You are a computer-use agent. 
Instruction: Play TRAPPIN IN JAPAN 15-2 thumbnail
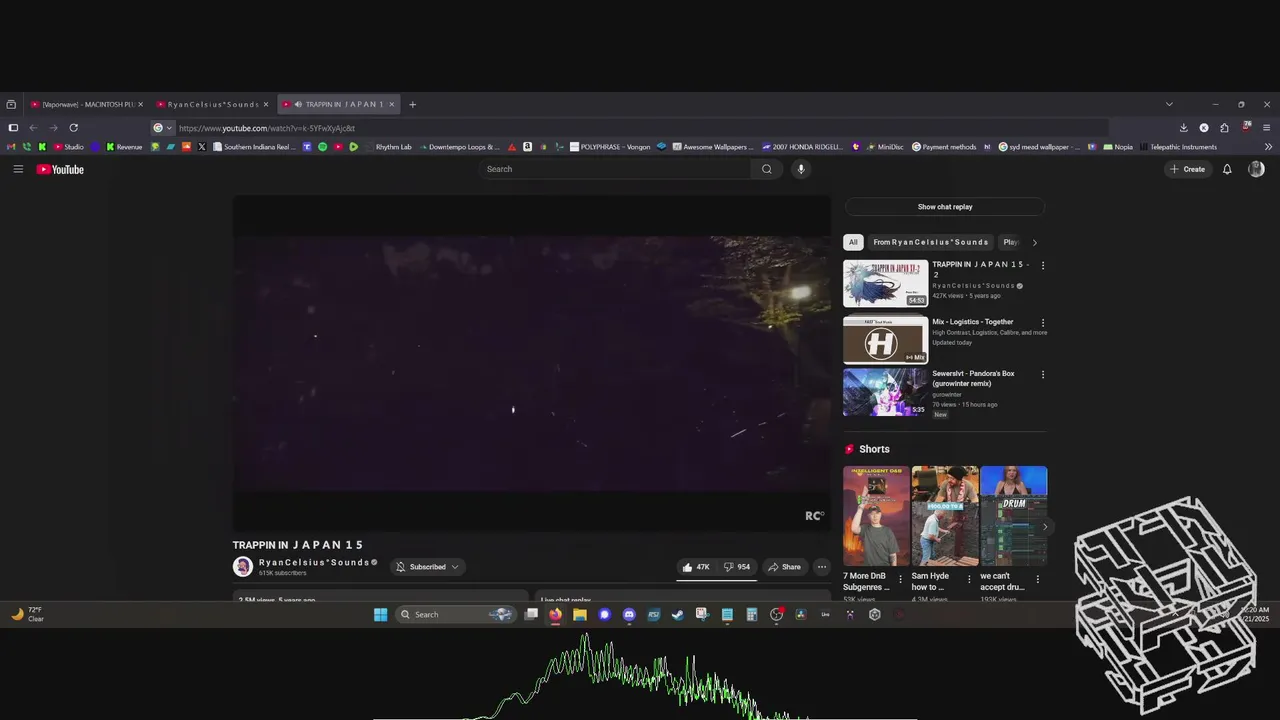(885, 283)
